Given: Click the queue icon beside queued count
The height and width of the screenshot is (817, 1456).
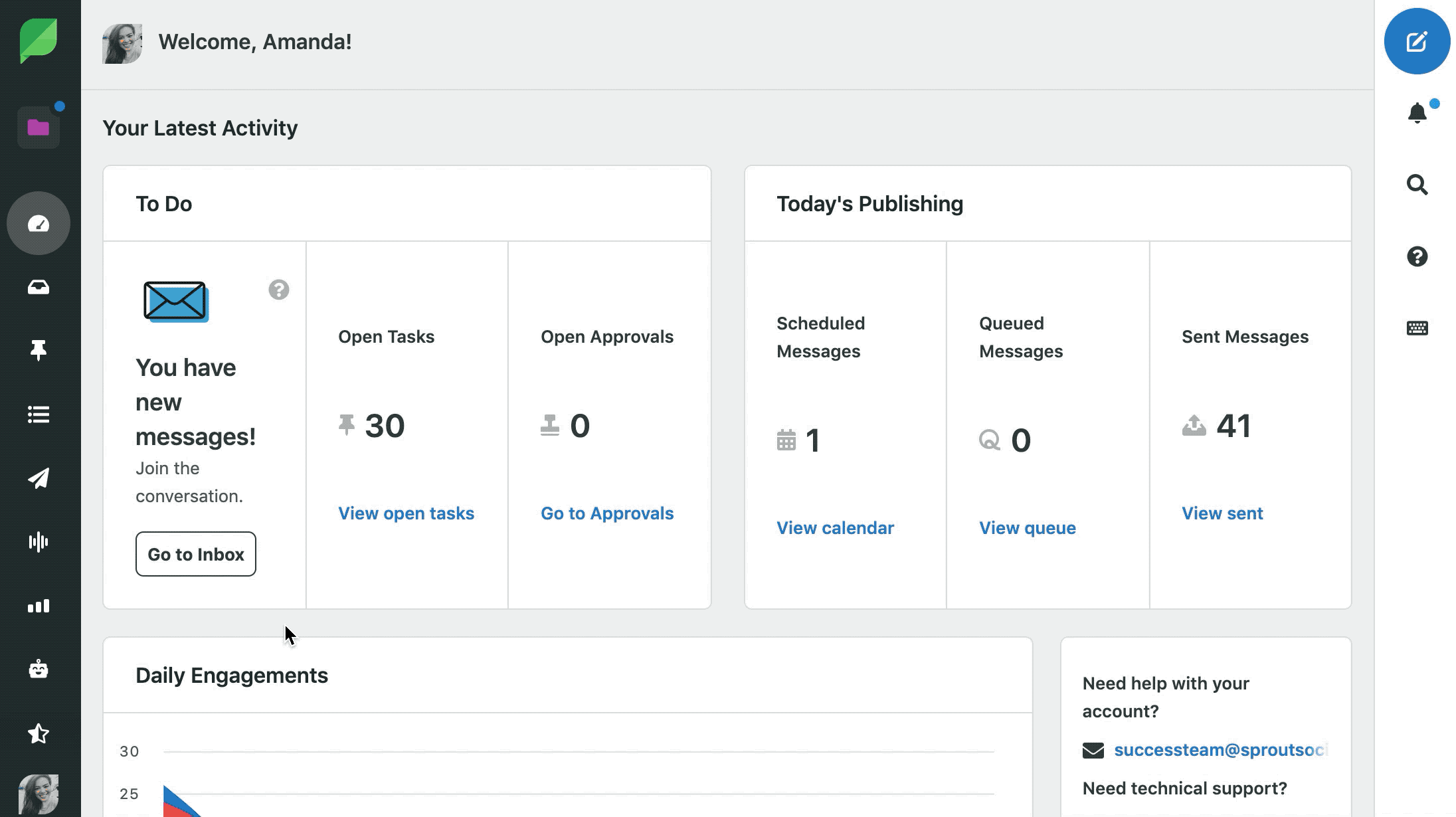Looking at the screenshot, I should pos(990,440).
